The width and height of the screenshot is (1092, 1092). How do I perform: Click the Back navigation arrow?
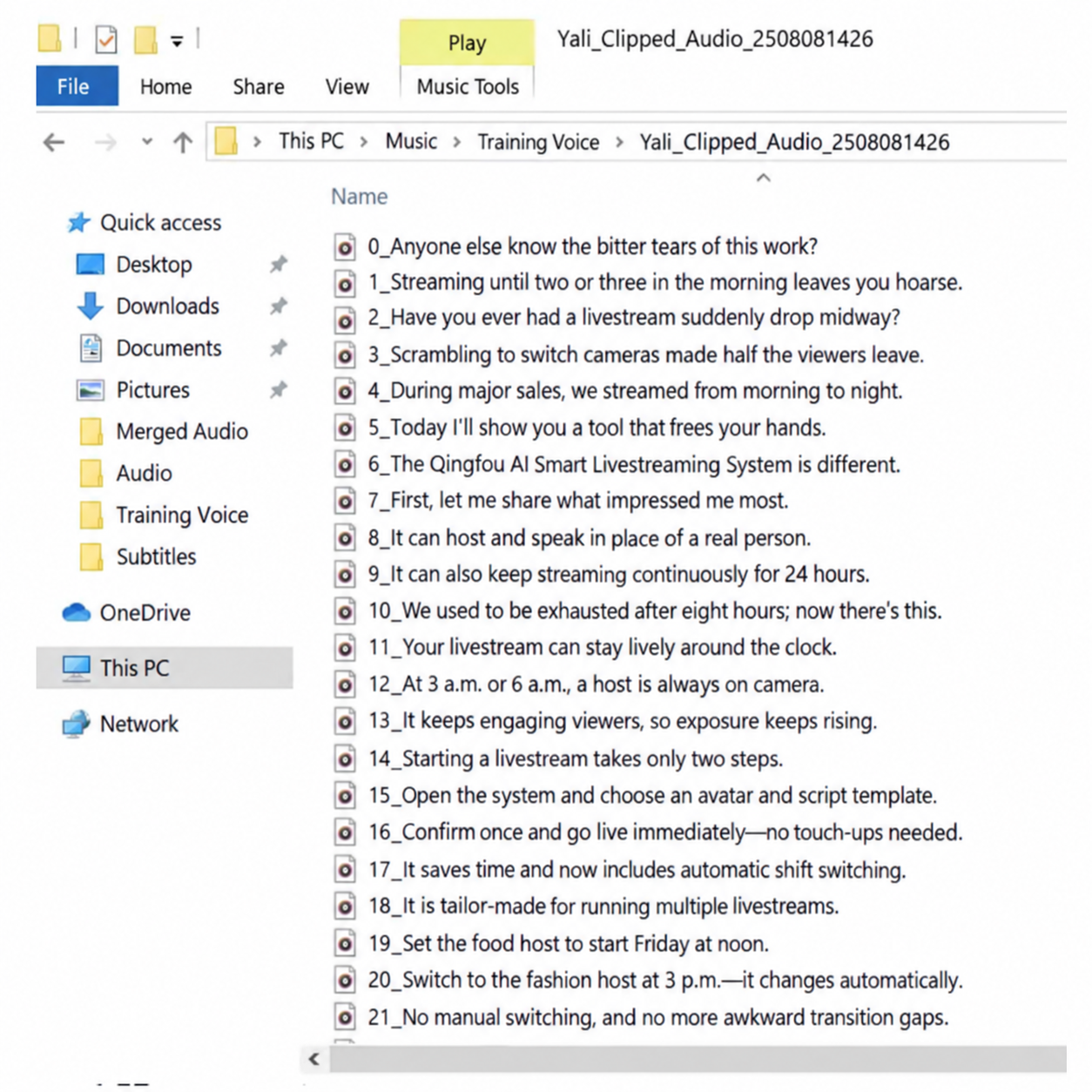(x=54, y=142)
